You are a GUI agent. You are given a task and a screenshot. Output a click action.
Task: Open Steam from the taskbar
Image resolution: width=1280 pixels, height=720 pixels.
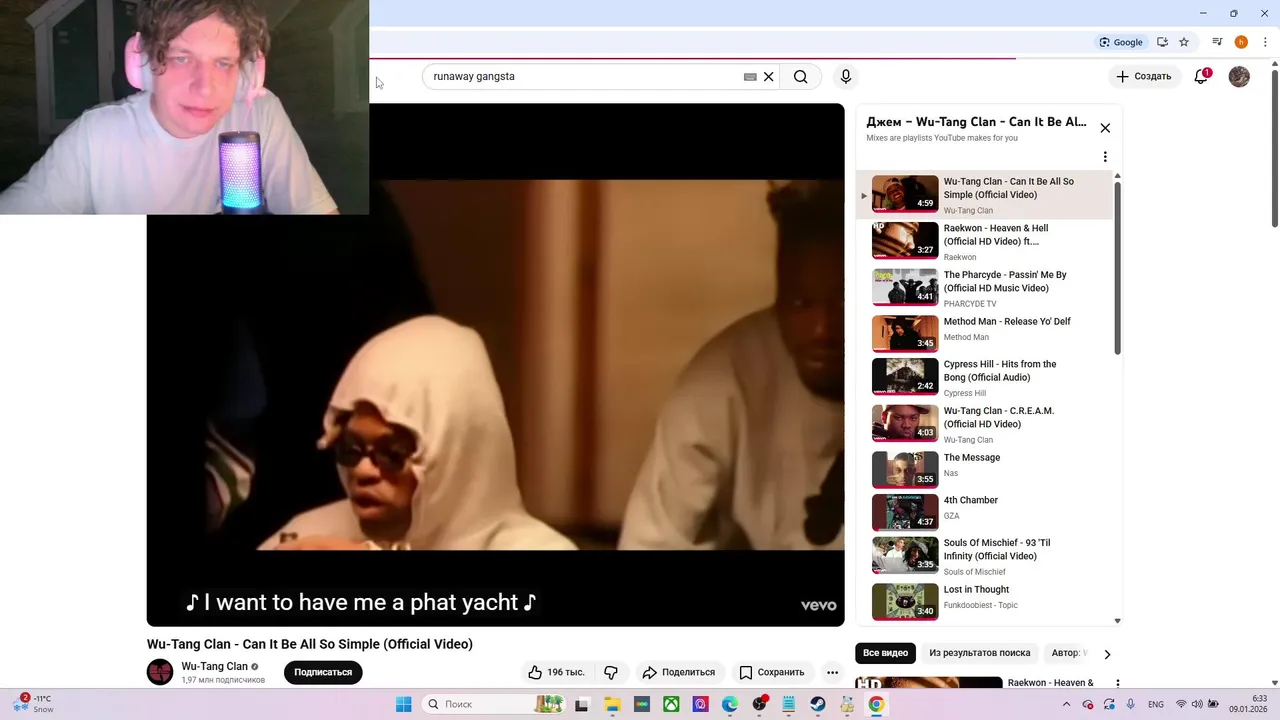[818, 704]
